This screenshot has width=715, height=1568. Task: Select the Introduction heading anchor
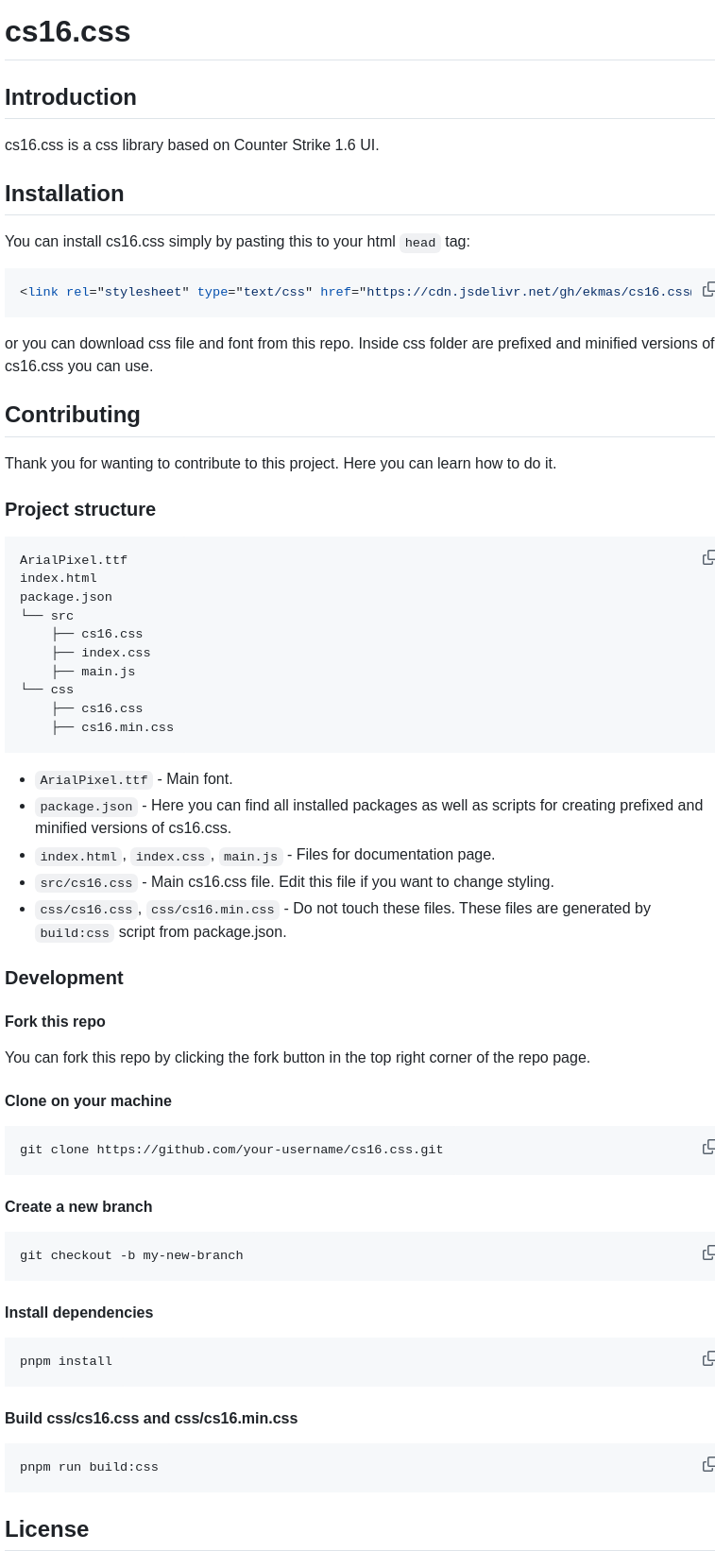click(70, 97)
